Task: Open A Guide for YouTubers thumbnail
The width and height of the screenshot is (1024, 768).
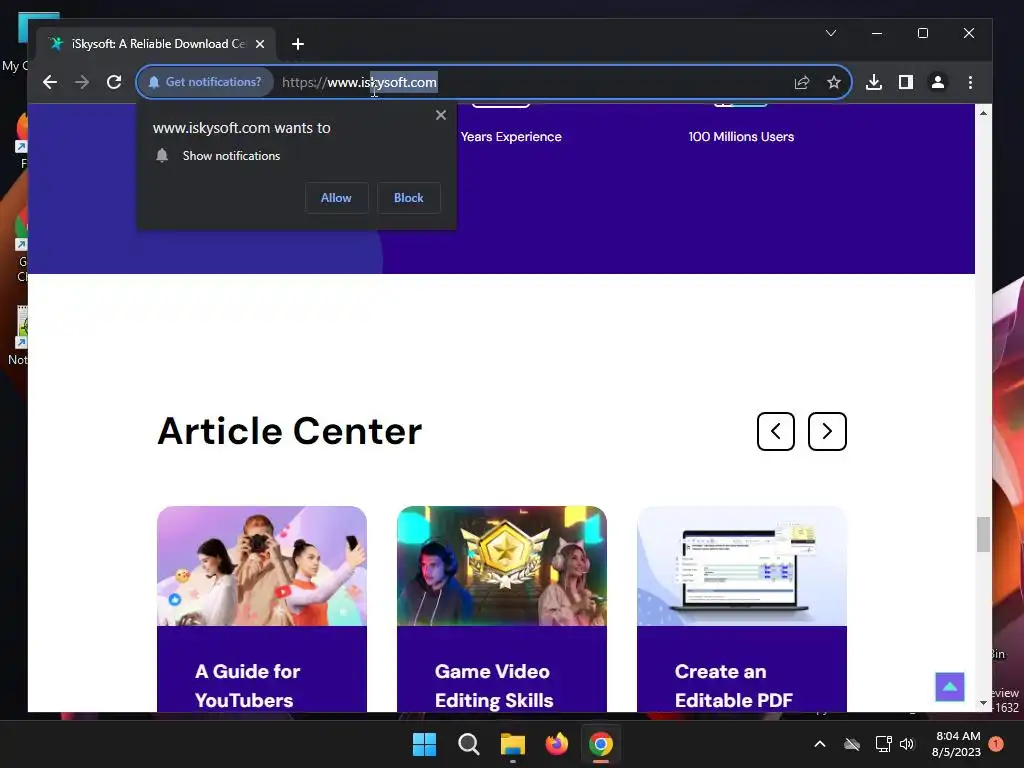Action: 262,566
